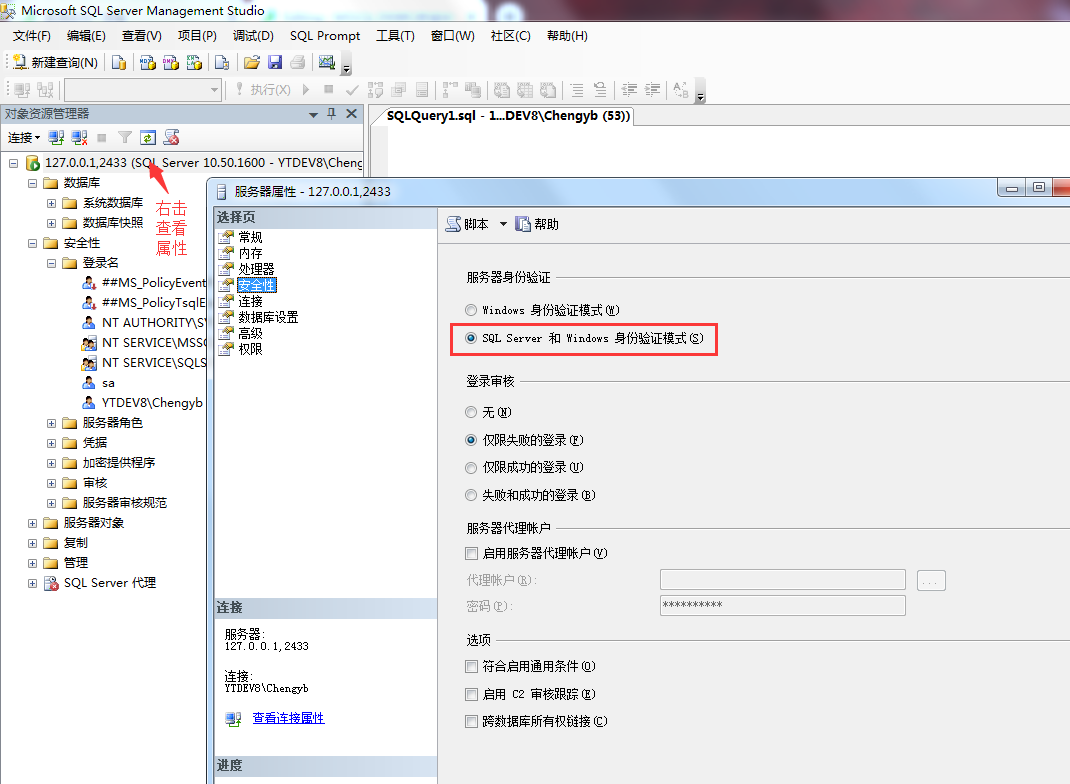1070x784 pixels.
Task: Open the 工具(T) menu
Action: 395,35
